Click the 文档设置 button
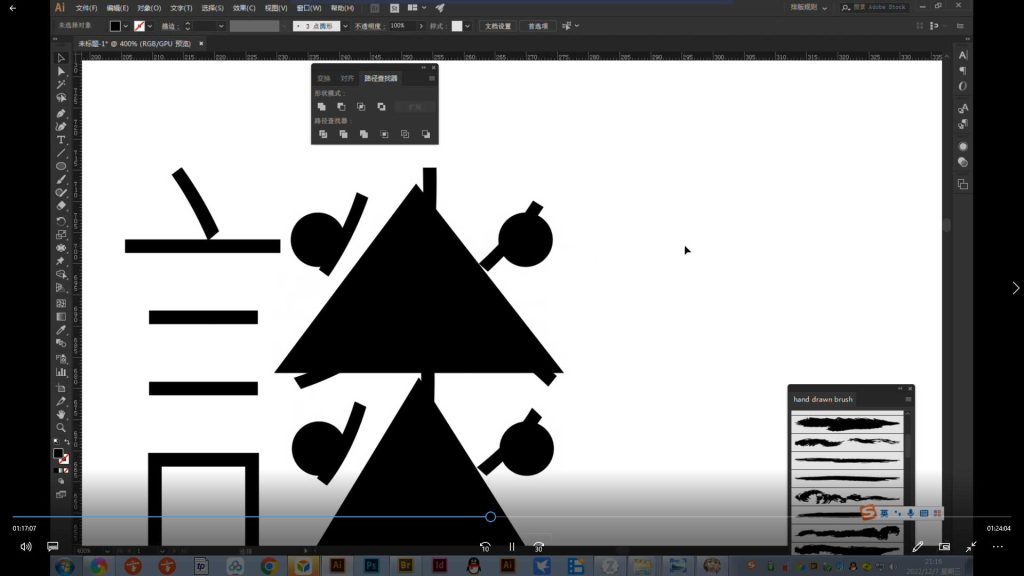Viewport: 1024px width, 576px height. (497, 26)
